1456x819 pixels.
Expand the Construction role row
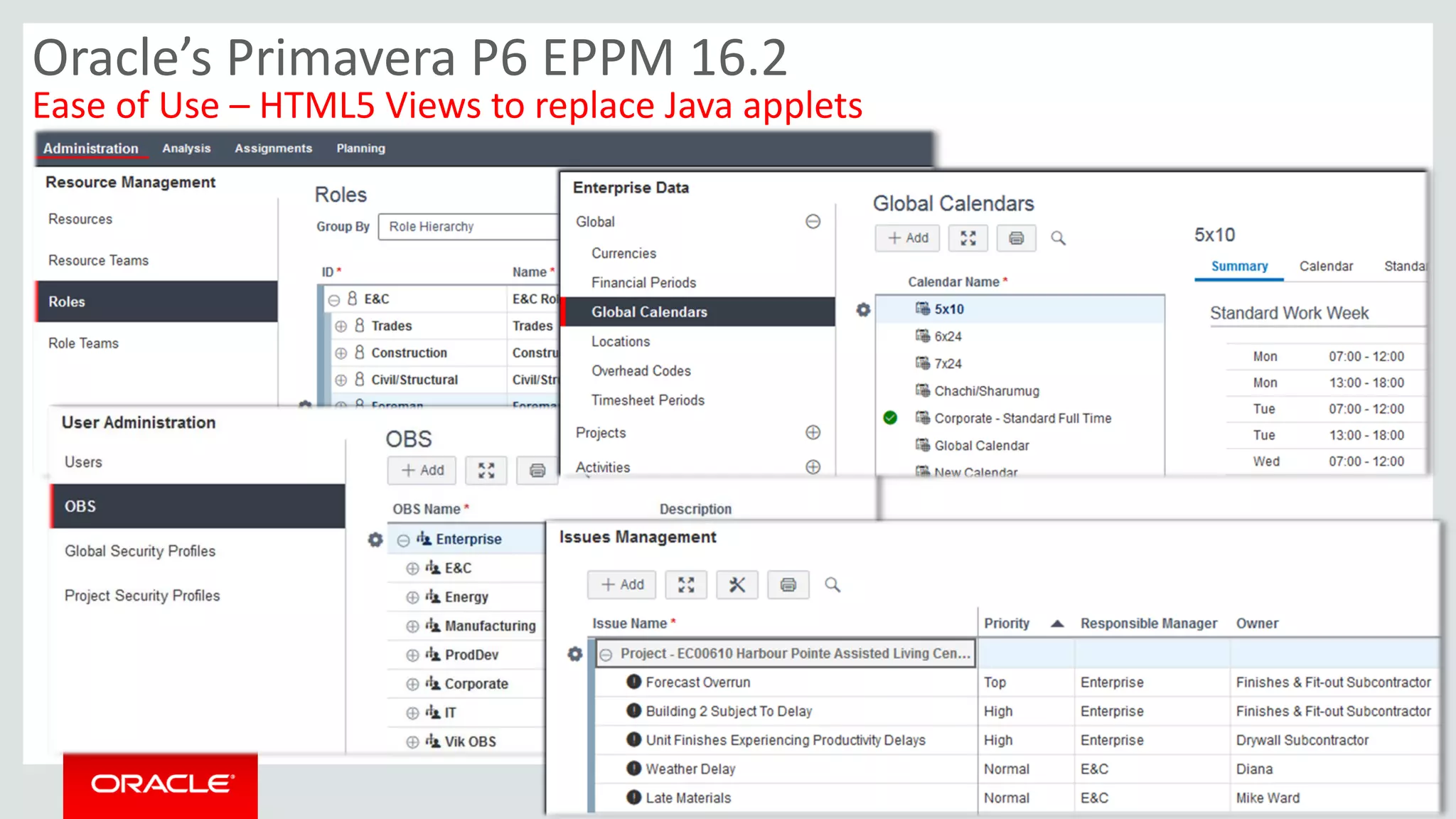point(341,353)
